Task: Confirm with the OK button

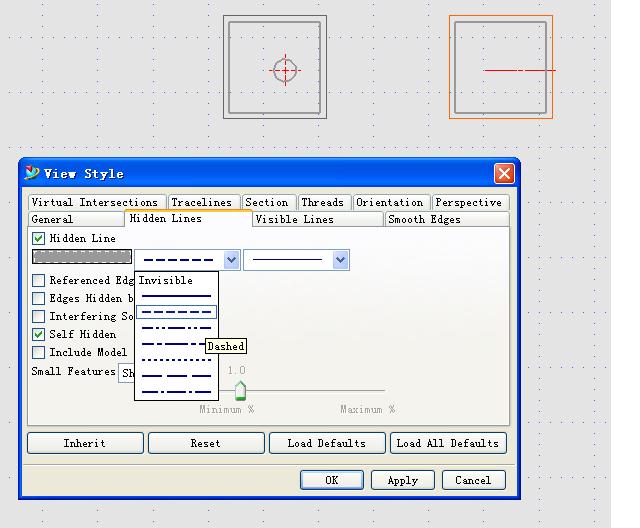Action: [332, 480]
